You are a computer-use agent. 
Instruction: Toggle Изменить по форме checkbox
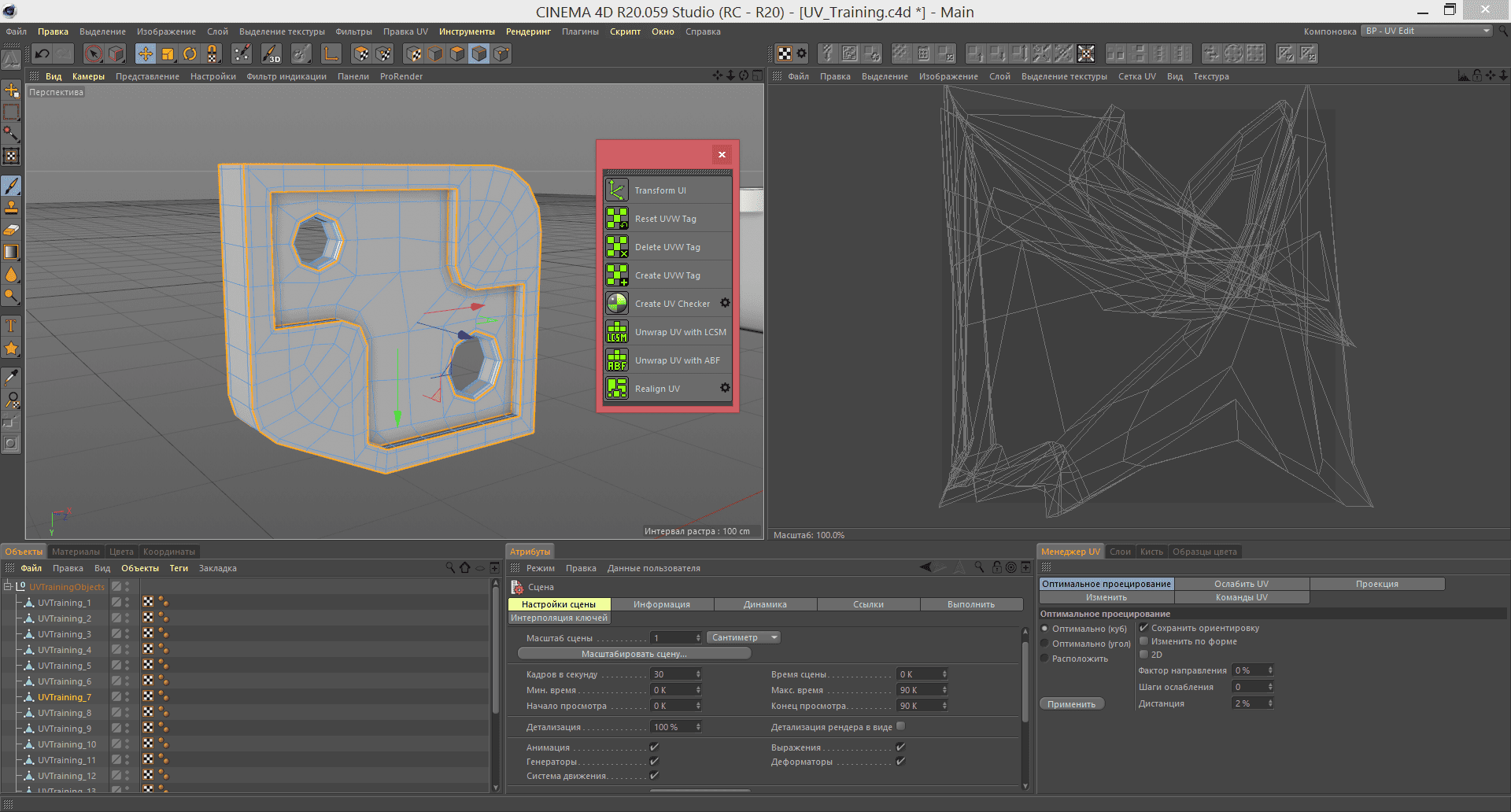pyautogui.click(x=1143, y=641)
